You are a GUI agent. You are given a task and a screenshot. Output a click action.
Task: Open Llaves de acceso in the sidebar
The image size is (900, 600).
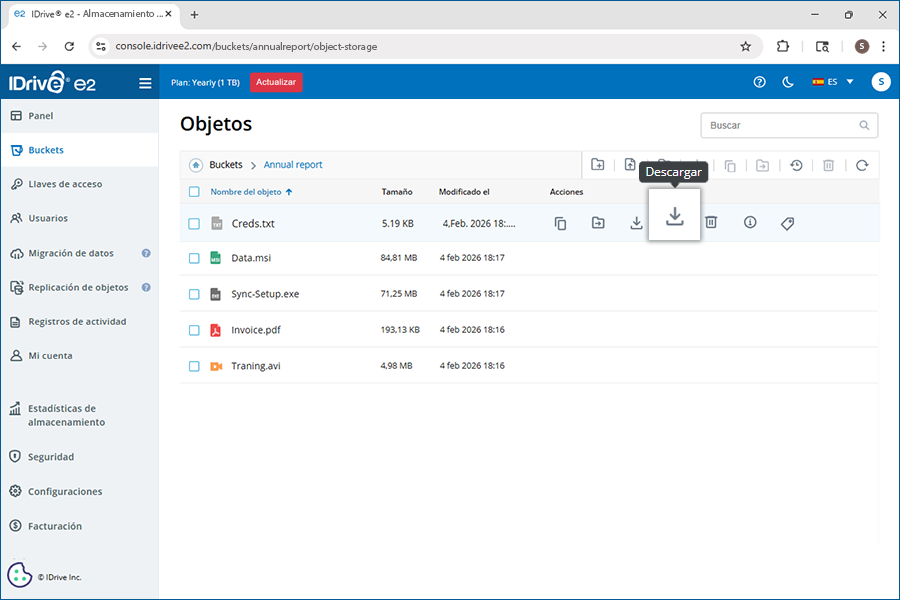pos(65,184)
